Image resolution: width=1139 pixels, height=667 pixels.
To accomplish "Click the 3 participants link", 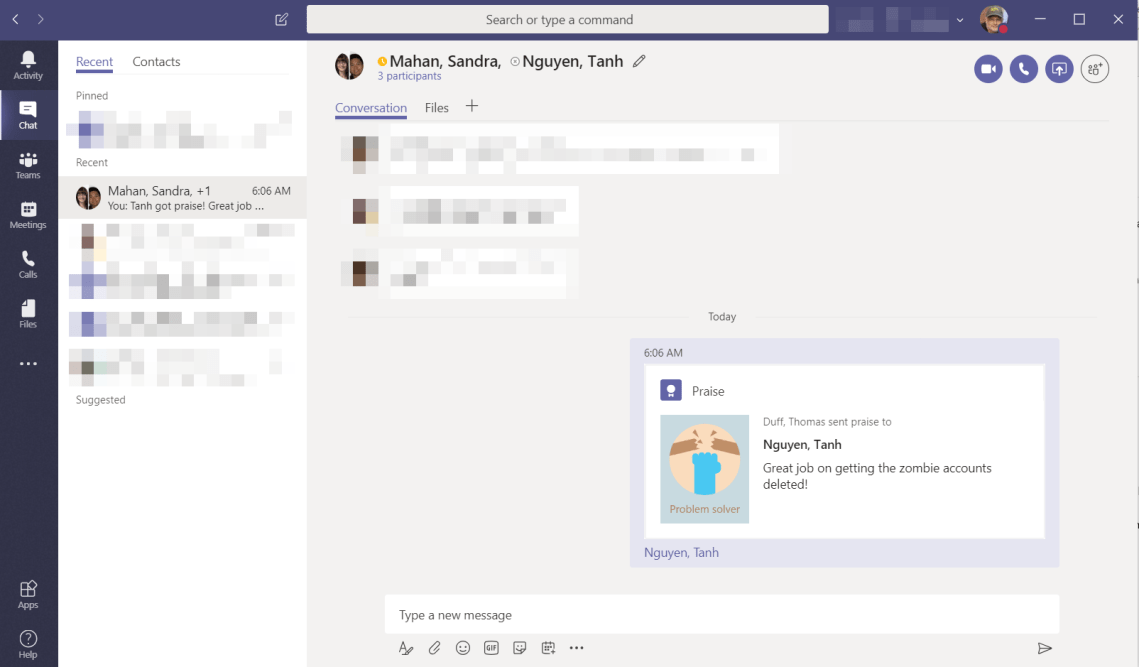I will (x=409, y=77).
